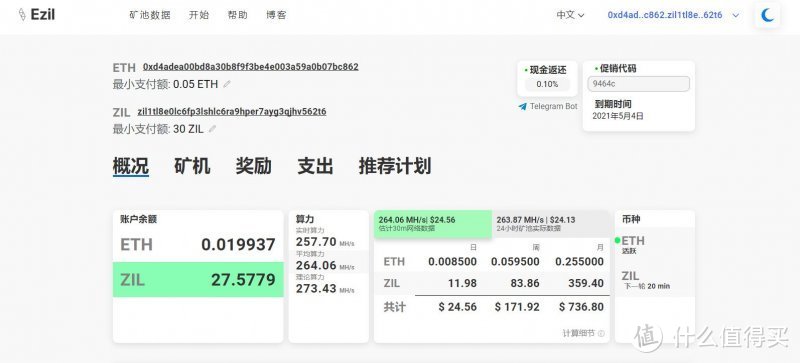Viewport: 800px width, 363px height.
Task: Click daily ETH value 0.008500
Action: [x=453, y=262]
